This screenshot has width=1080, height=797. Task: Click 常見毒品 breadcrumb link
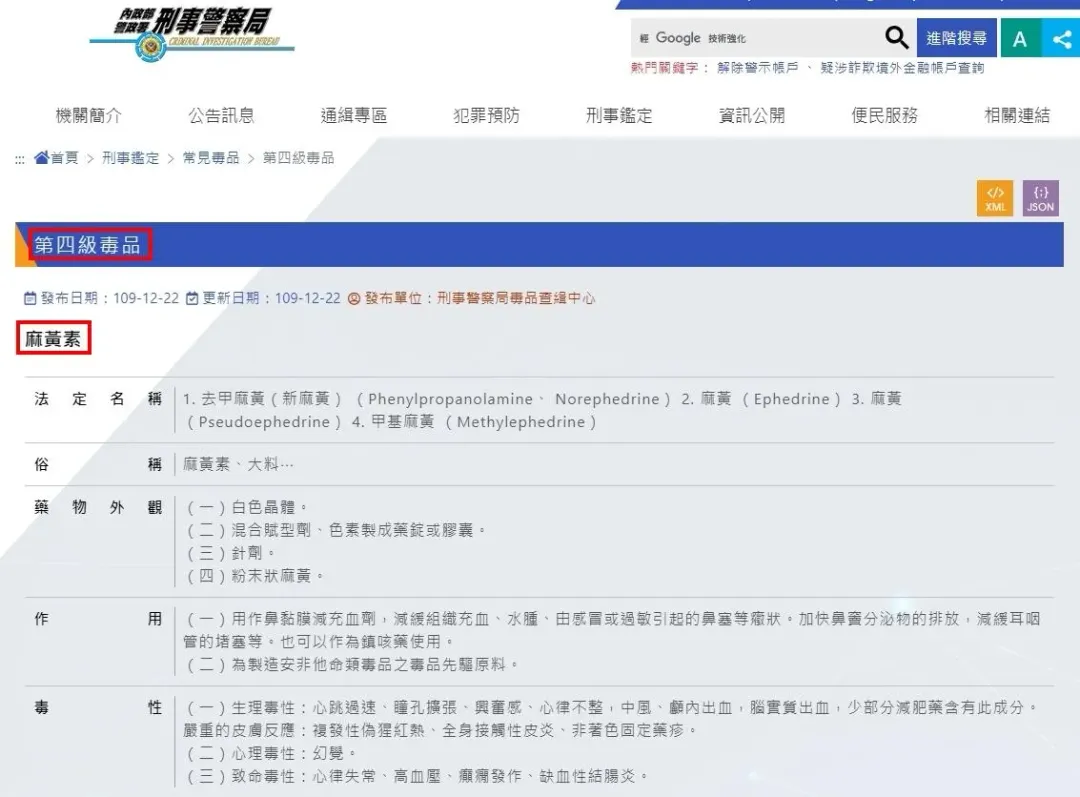tap(211, 158)
